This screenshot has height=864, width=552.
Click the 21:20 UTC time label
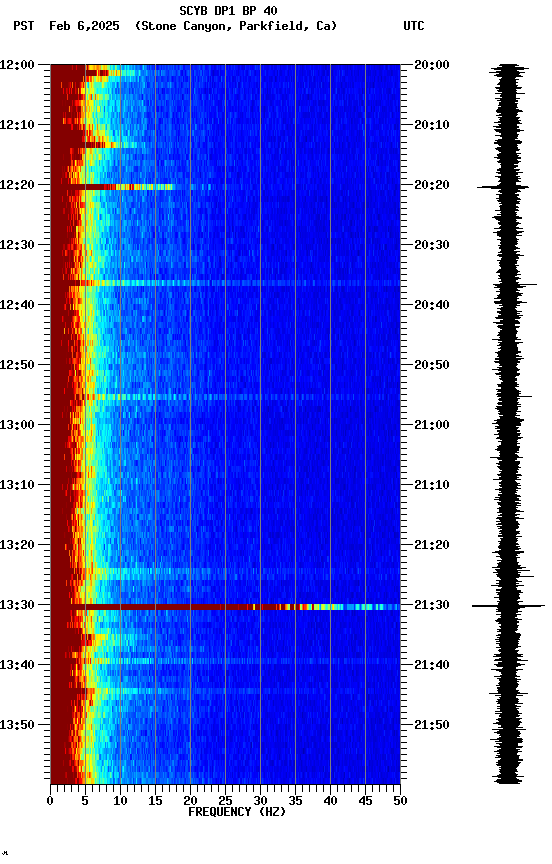click(432, 545)
